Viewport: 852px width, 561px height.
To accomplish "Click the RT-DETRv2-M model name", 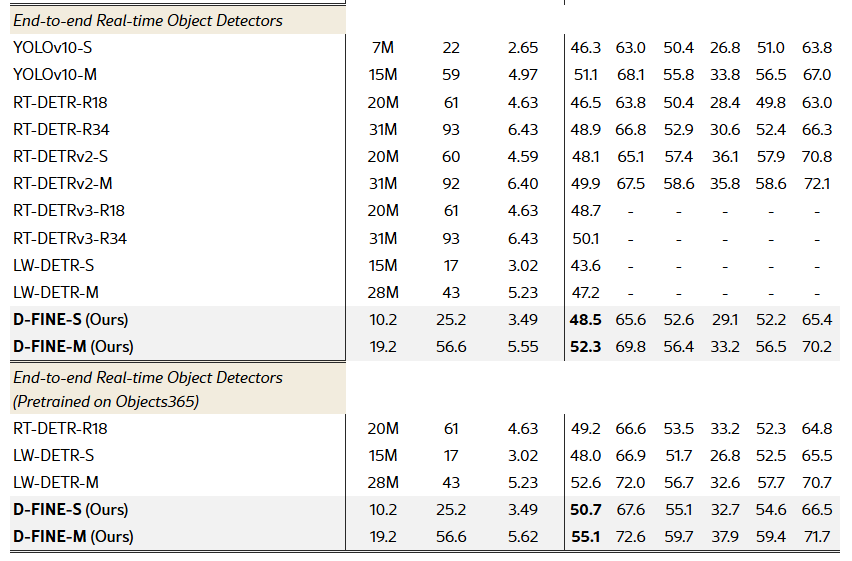I will pos(62,184).
